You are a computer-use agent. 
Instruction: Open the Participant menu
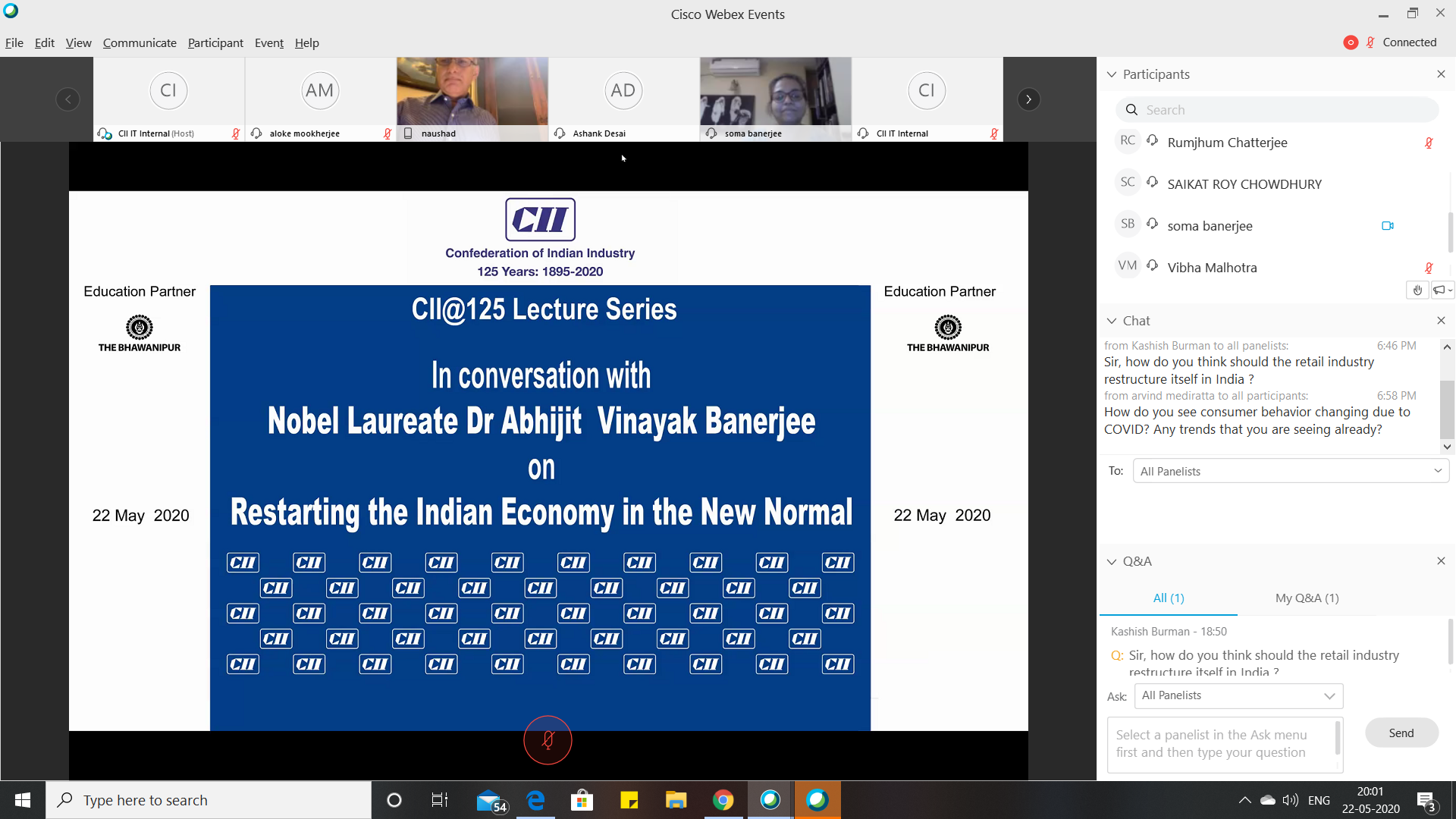(215, 43)
